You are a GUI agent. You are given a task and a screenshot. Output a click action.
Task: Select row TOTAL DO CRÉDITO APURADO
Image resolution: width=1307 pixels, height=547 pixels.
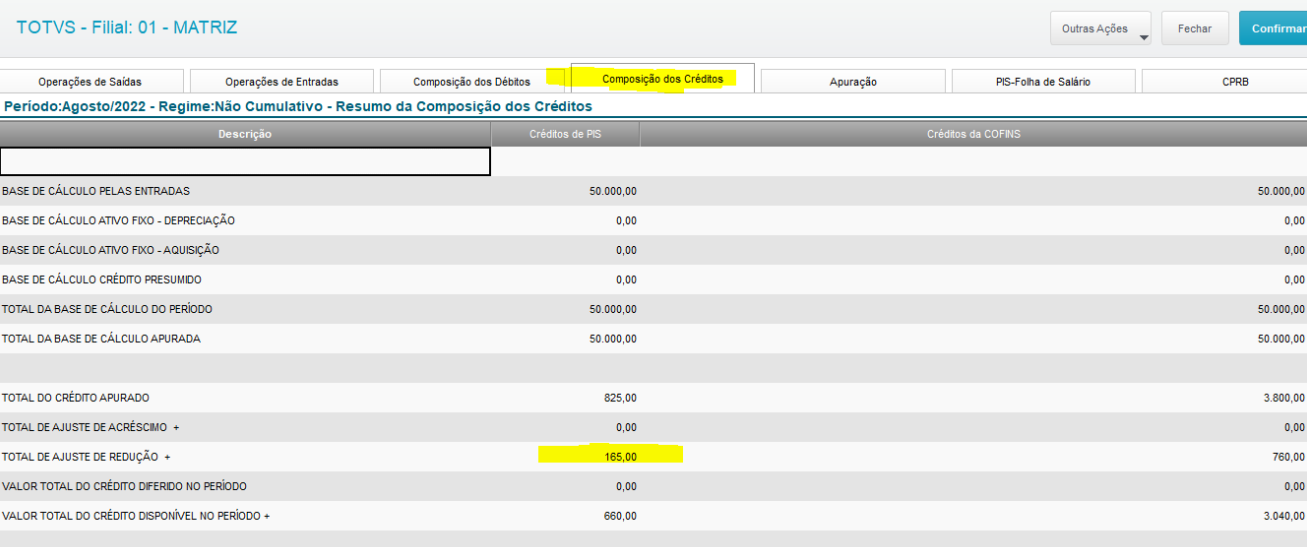pos(653,398)
